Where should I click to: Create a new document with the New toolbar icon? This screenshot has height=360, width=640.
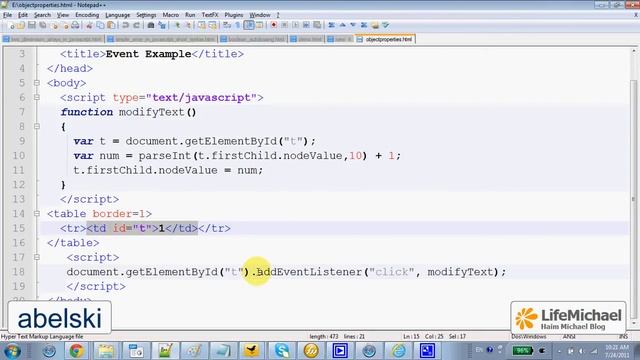11,25
